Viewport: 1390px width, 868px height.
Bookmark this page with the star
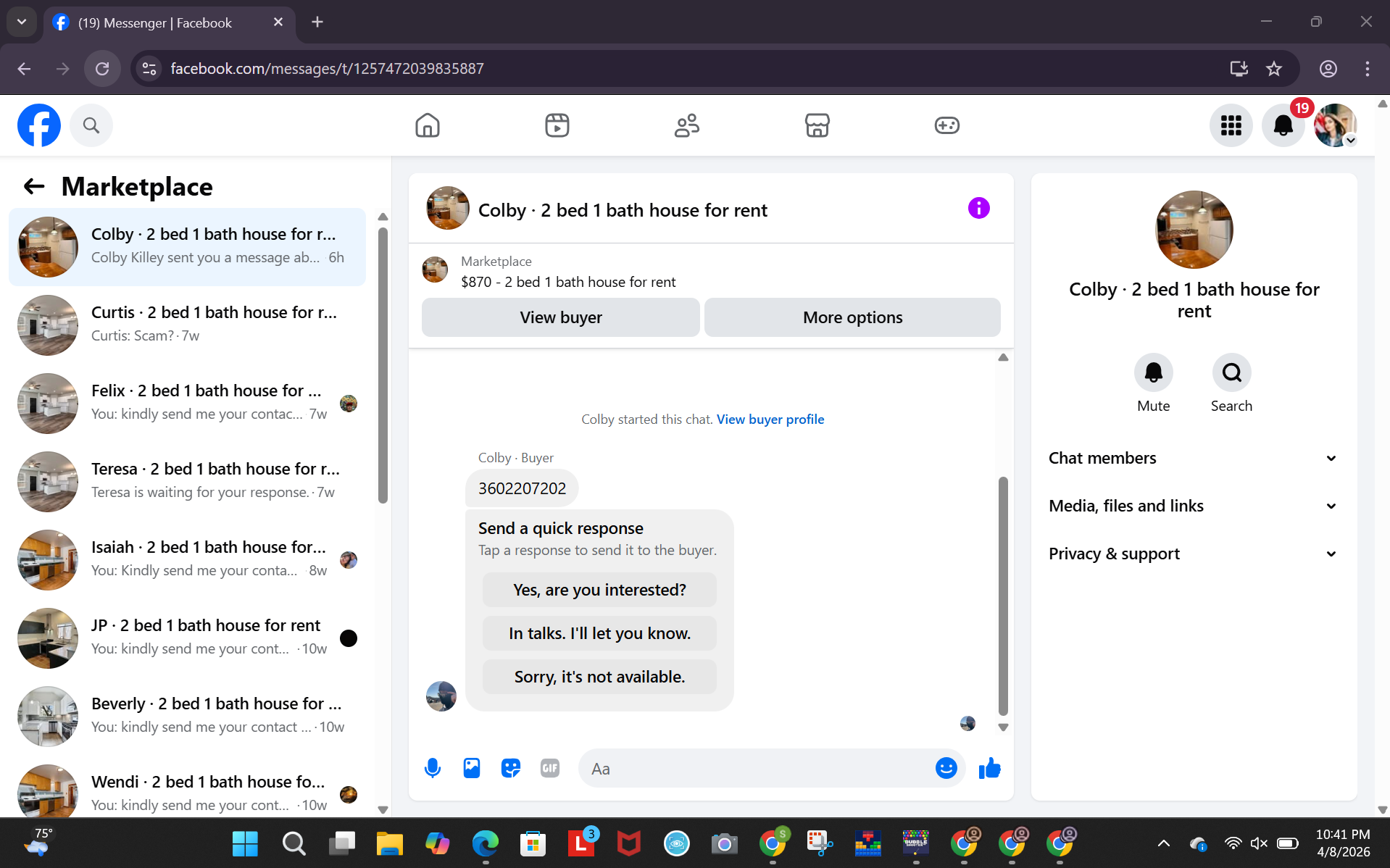tap(1273, 69)
